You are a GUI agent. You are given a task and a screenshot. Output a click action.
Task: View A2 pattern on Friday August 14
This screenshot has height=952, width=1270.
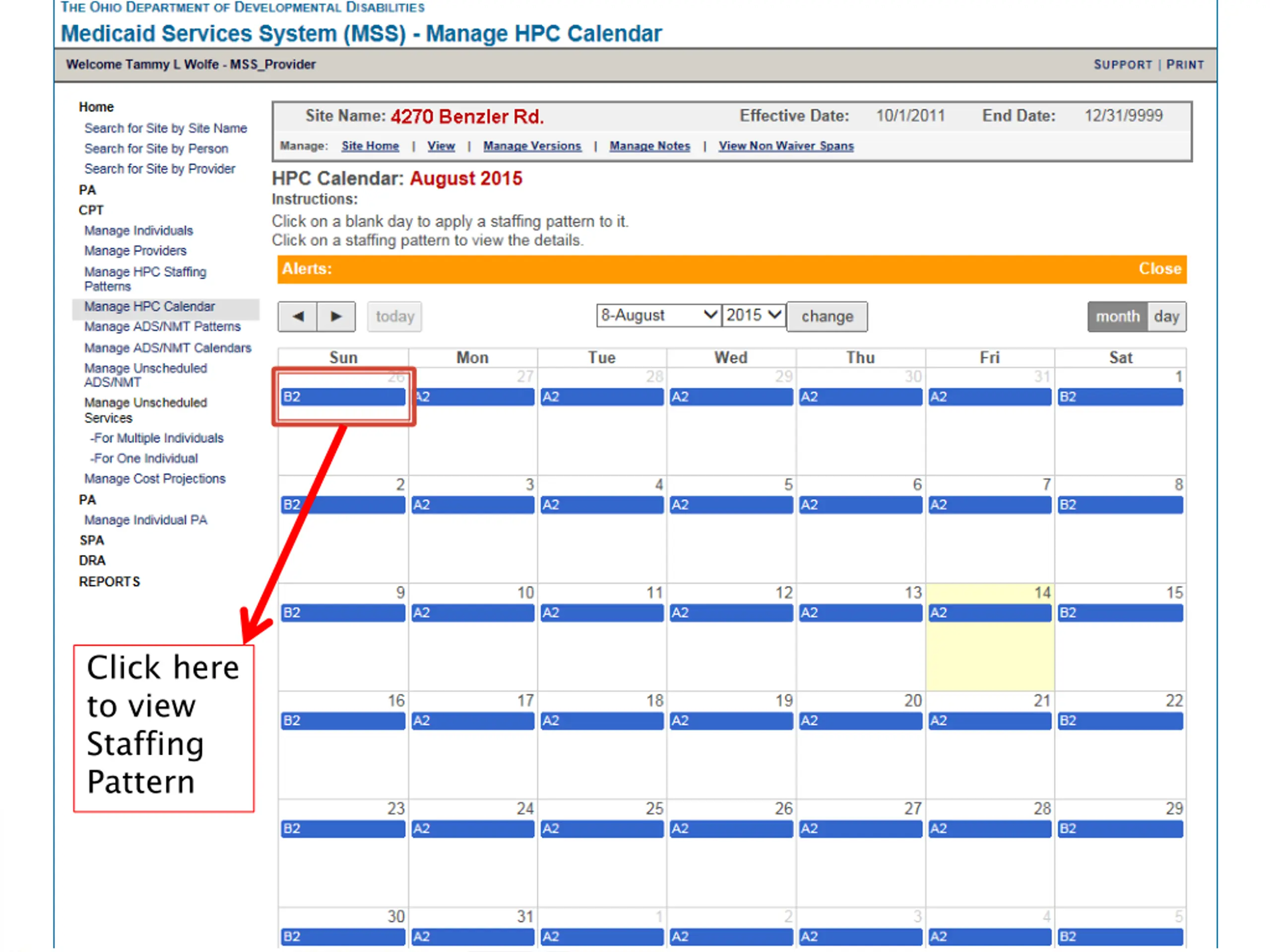click(x=990, y=613)
